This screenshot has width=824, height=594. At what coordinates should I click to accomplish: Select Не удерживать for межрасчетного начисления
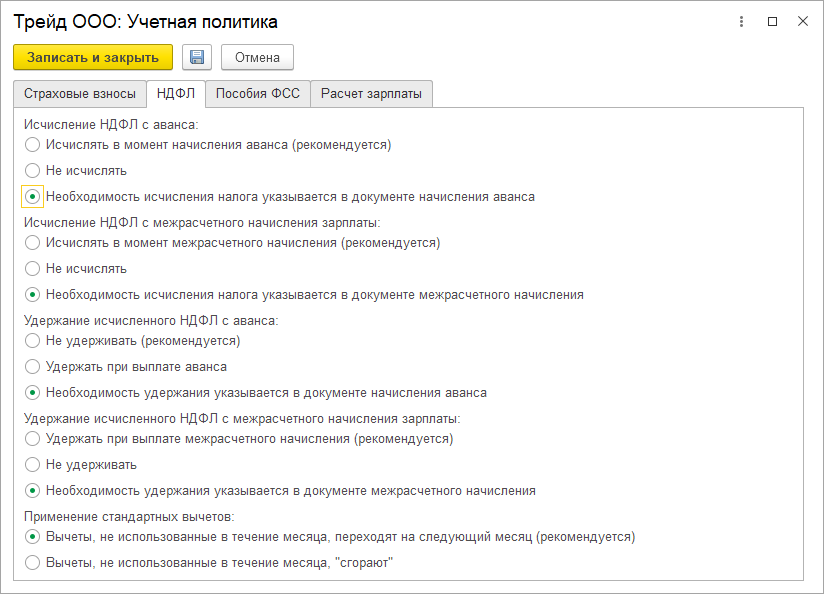33,465
